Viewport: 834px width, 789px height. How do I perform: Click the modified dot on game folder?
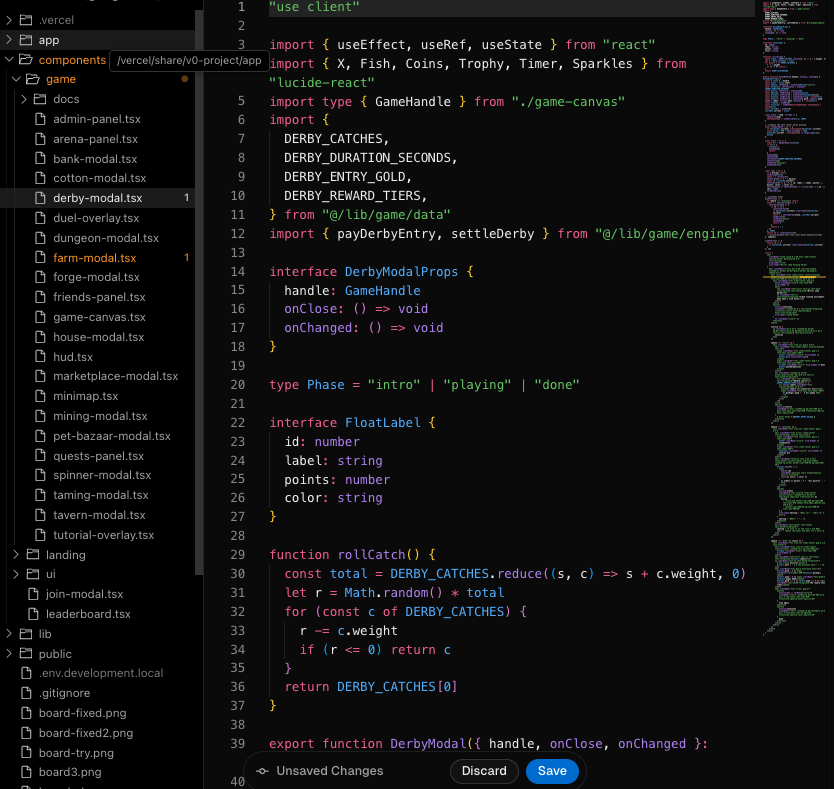(185, 79)
